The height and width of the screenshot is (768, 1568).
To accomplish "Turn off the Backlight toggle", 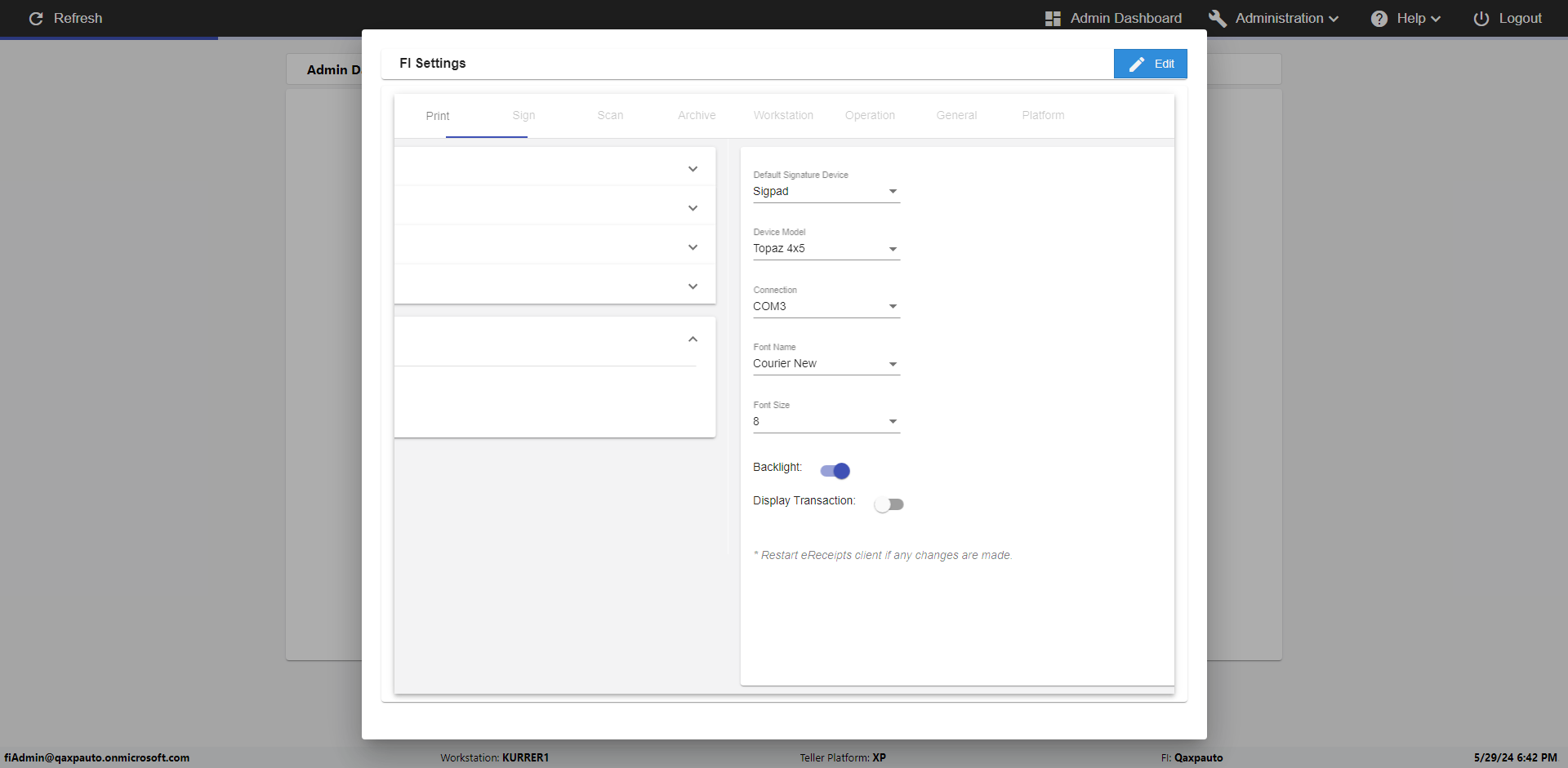I will [835, 471].
